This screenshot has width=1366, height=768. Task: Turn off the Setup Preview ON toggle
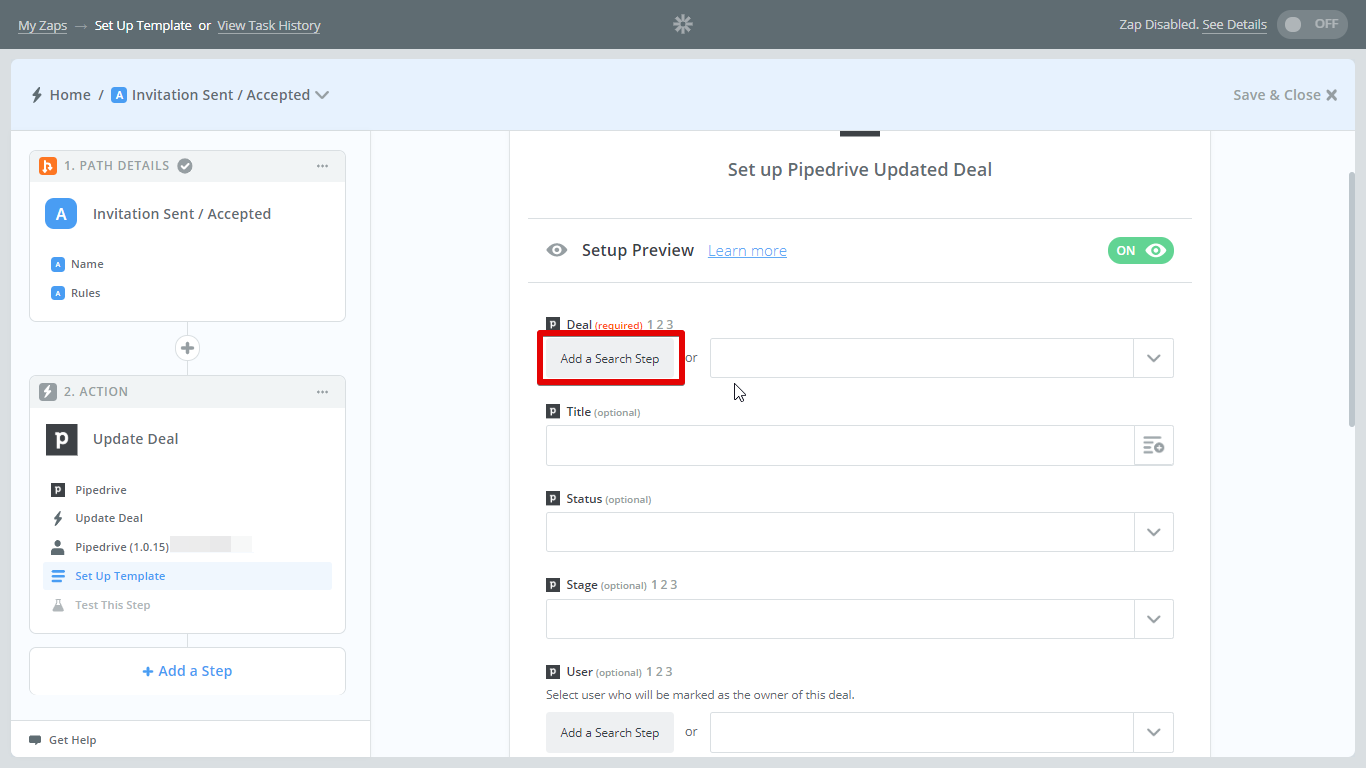tap(1140, 250)
